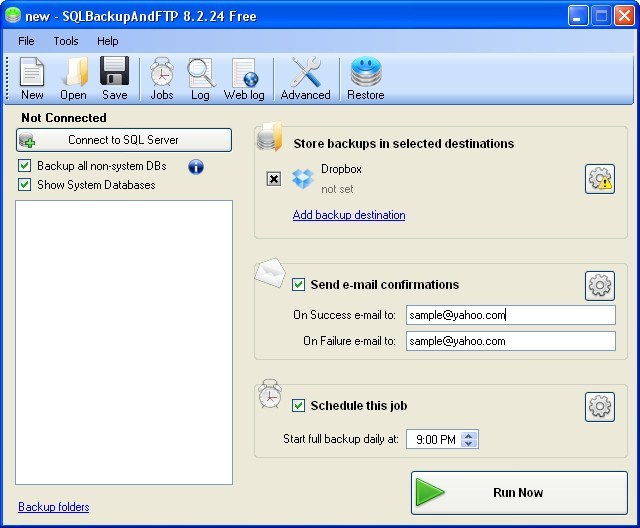Open the Jobs alarm clock toolbar icon
640x528 pixels.
pyautogui.click(x=162, y=78)
